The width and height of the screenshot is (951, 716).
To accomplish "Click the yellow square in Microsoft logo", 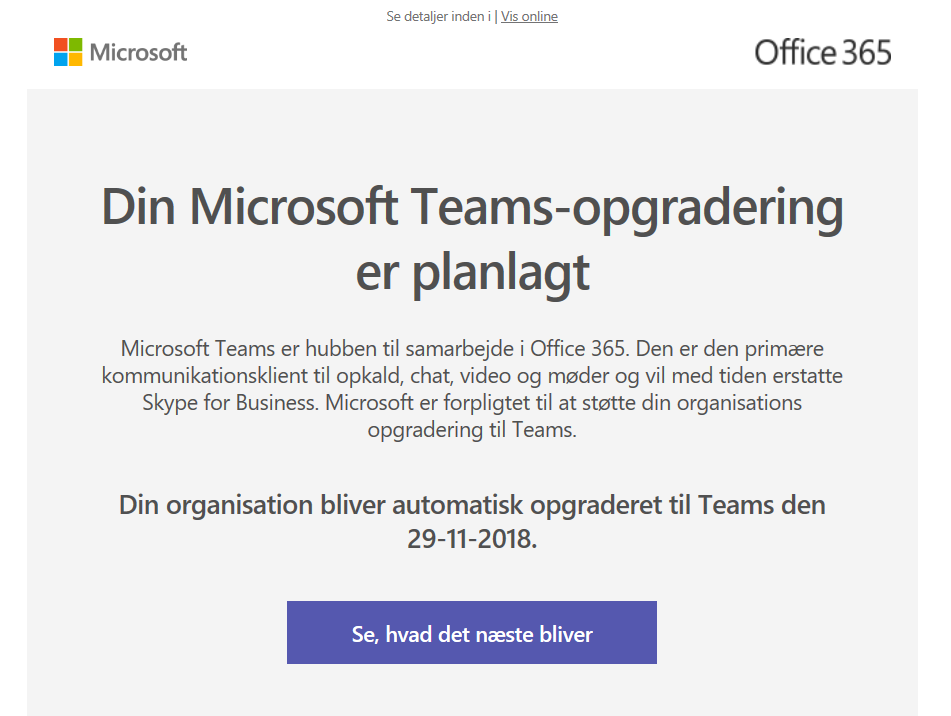I will click(75, 59).
